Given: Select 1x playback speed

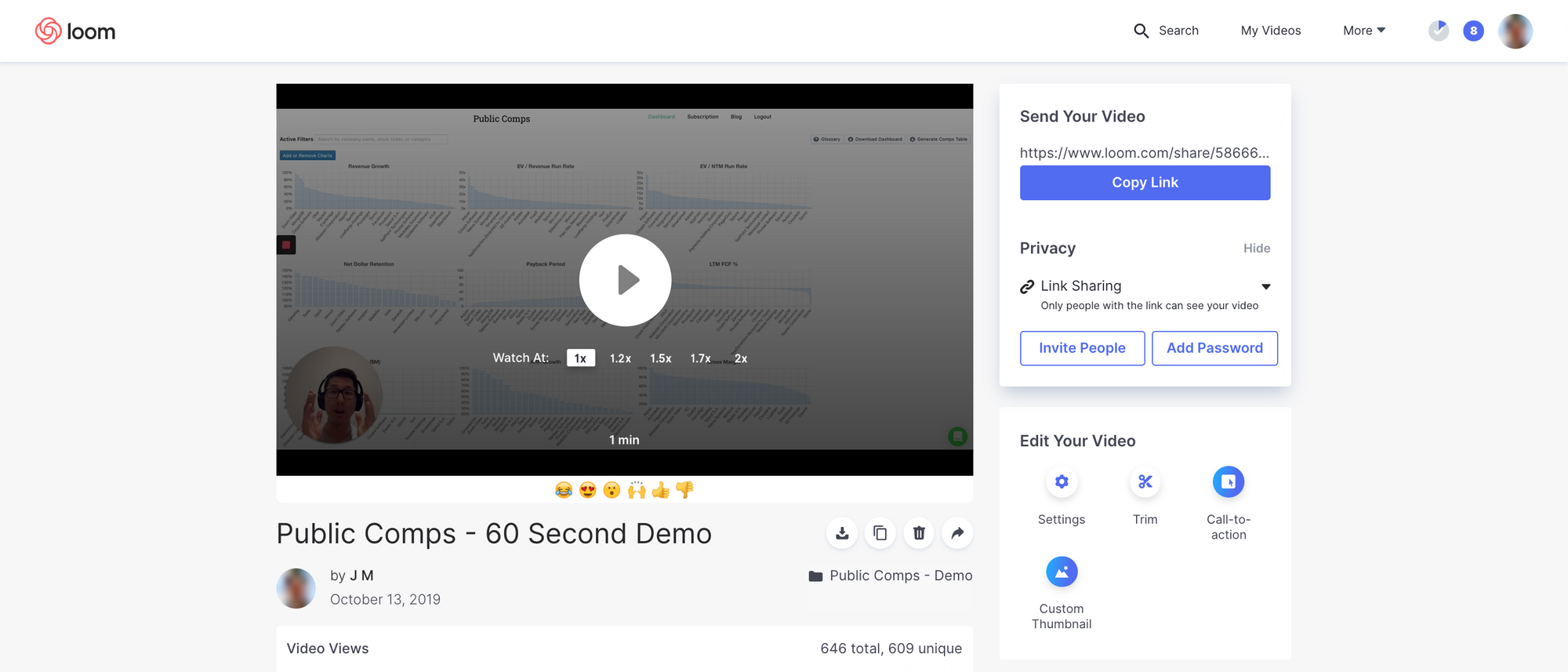Looking at the screenshot, I should (581, 358).
